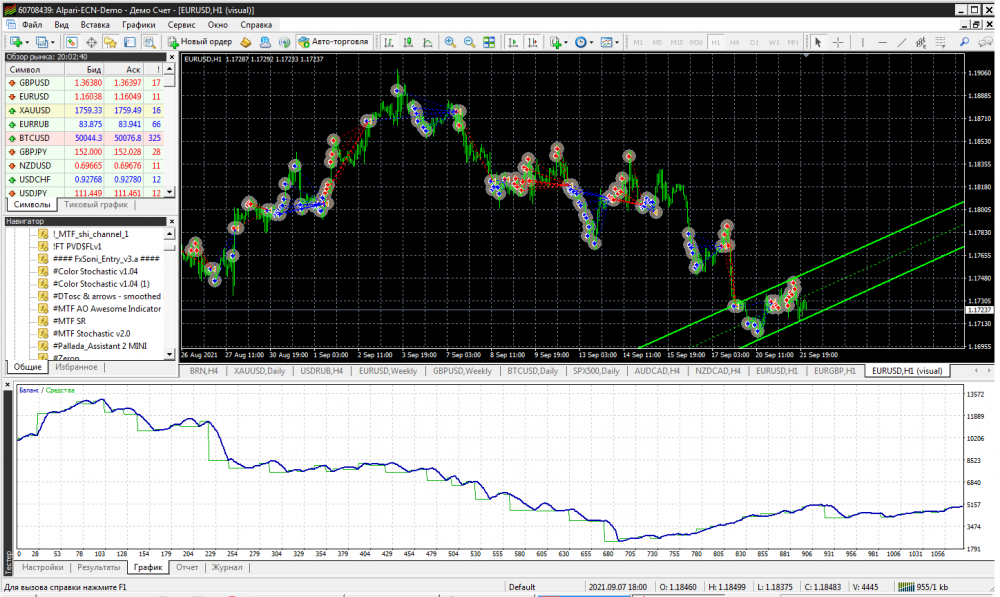Toggle the Data Window crosshair icon
The image size is (1000, 597).
pos(91,42)
